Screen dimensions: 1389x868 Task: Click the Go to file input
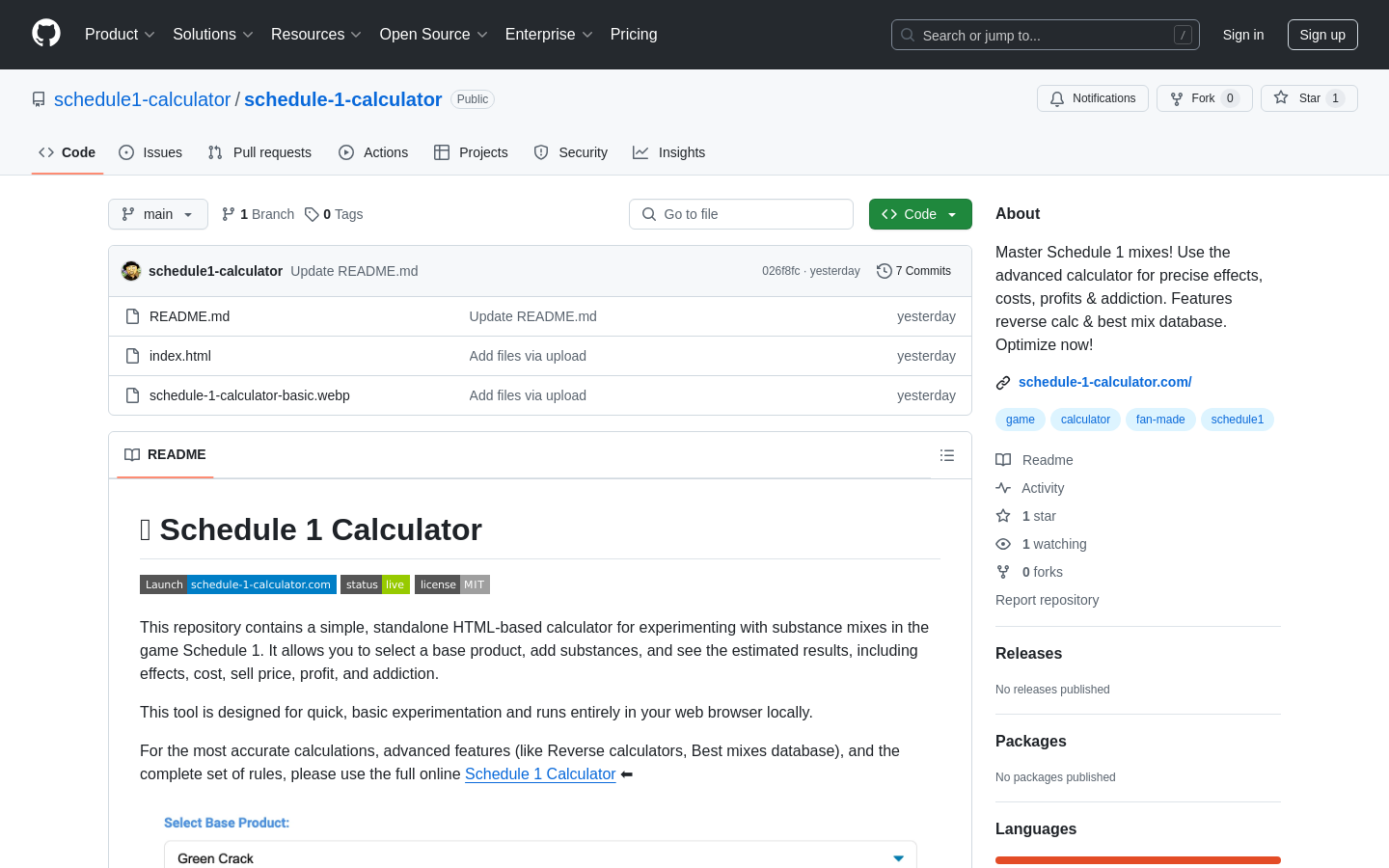coord(741,214)
